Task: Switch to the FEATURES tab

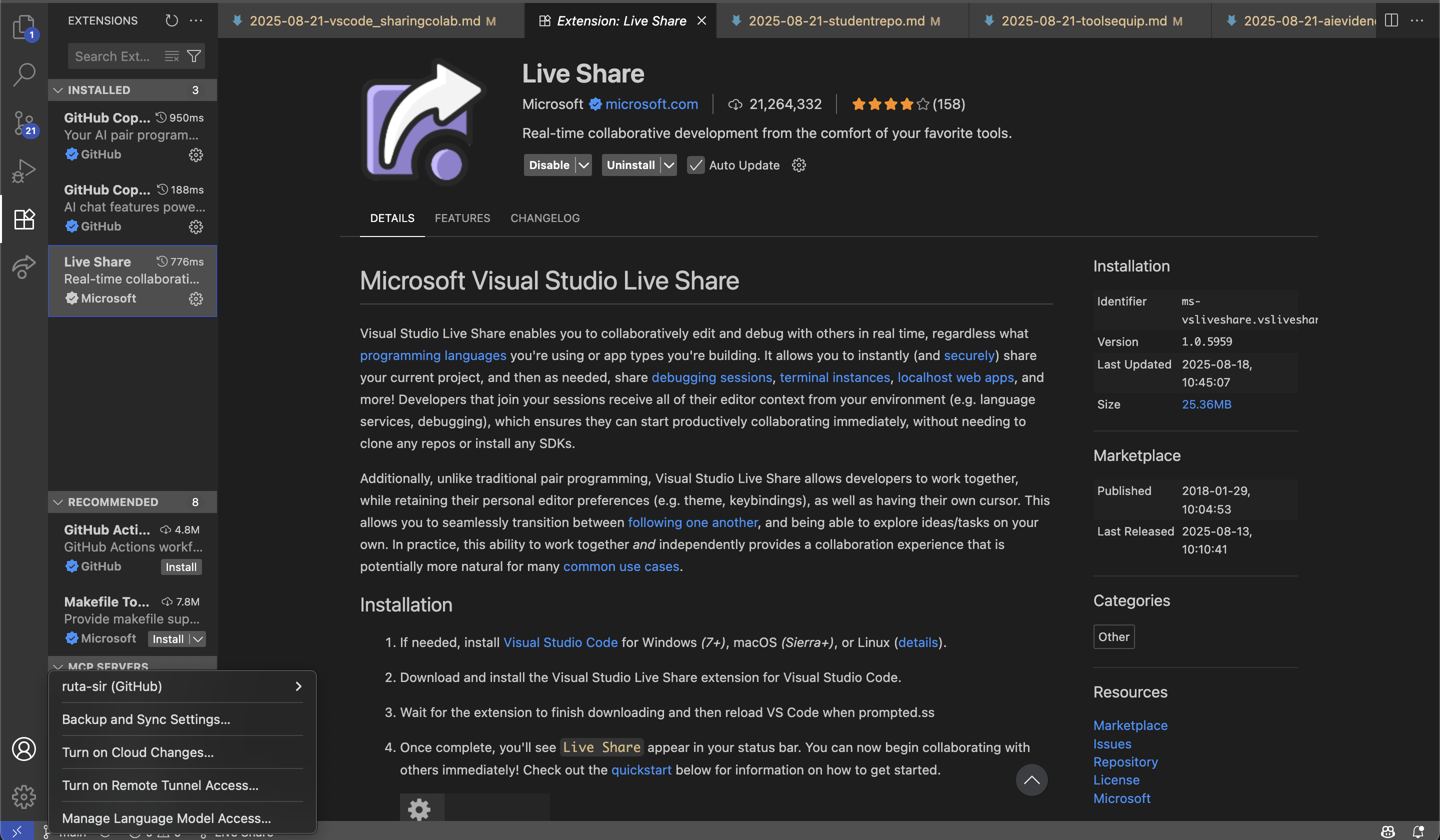Action: pos(462,217)
